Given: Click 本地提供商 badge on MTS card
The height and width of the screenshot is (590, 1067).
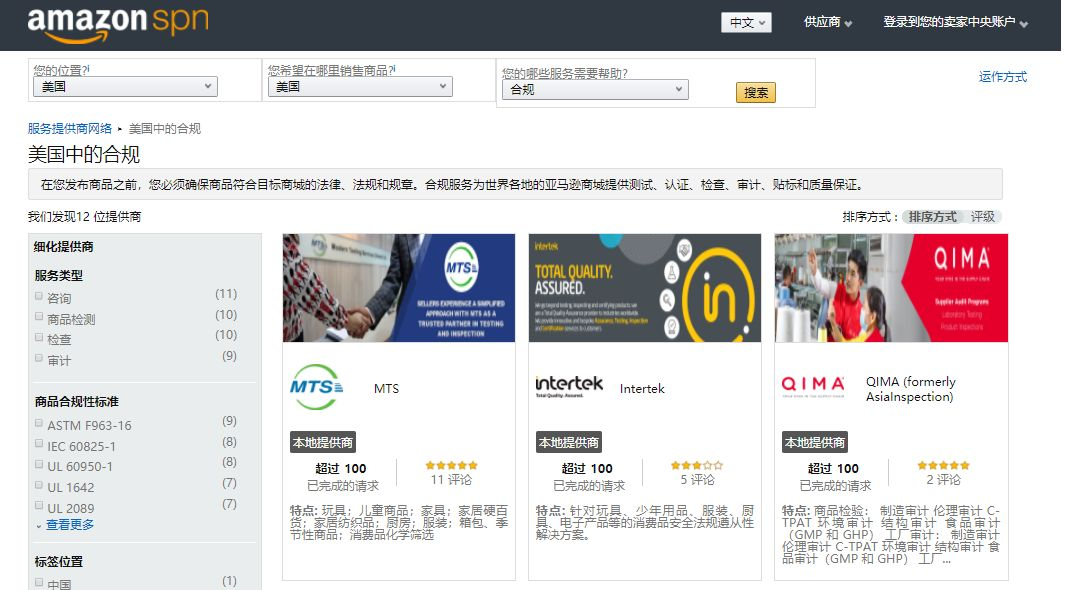Looking at the screenshot, I should point(323,442).
